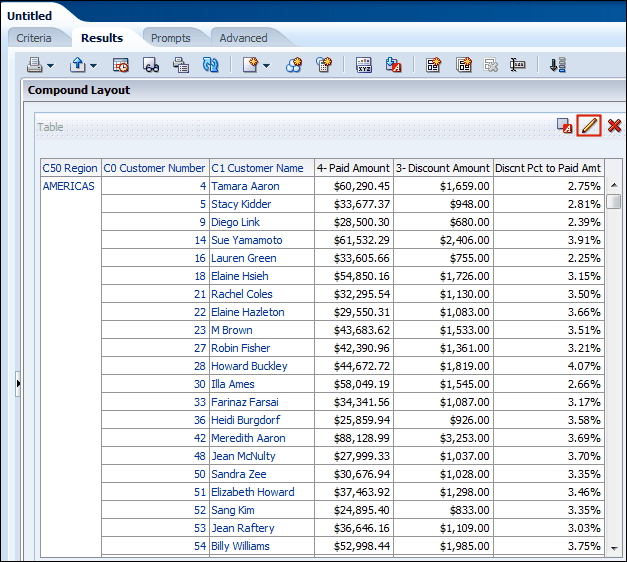Click the Print analysis icon

click(x=34, y=65)
